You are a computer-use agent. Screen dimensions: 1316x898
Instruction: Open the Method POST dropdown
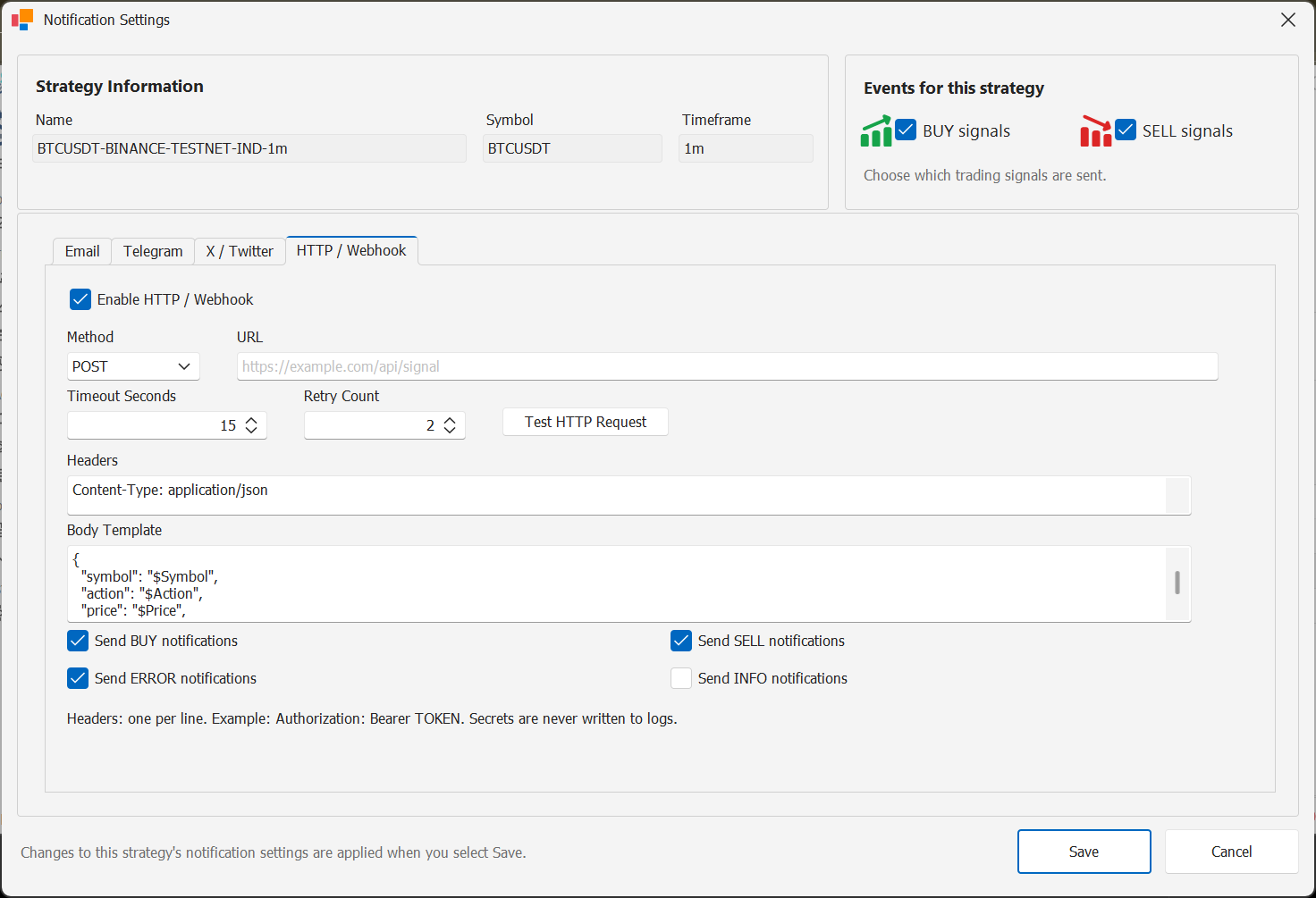click(133, 366)
